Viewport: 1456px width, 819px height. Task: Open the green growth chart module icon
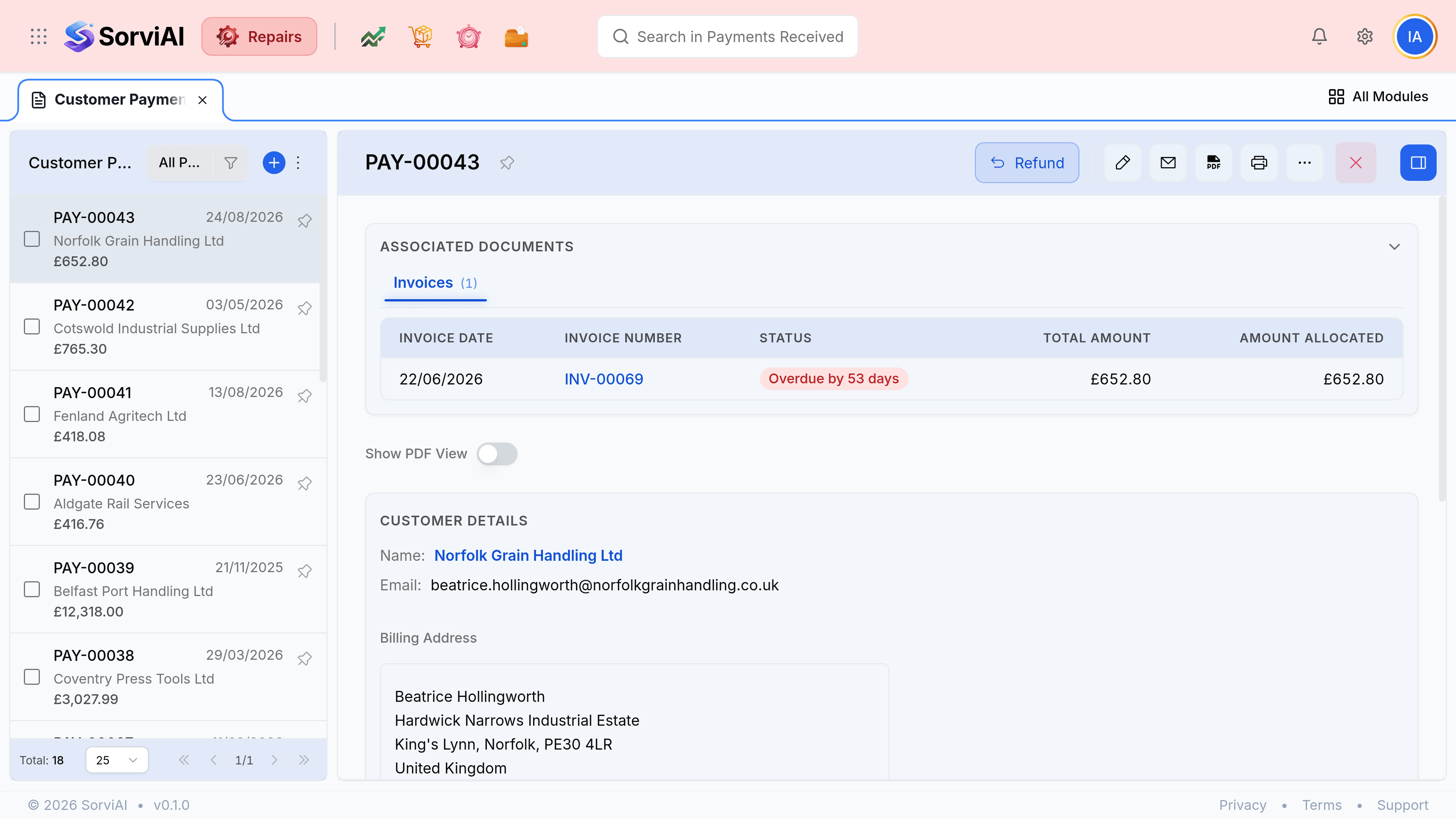pyautogui.click(x=373, y=37)
